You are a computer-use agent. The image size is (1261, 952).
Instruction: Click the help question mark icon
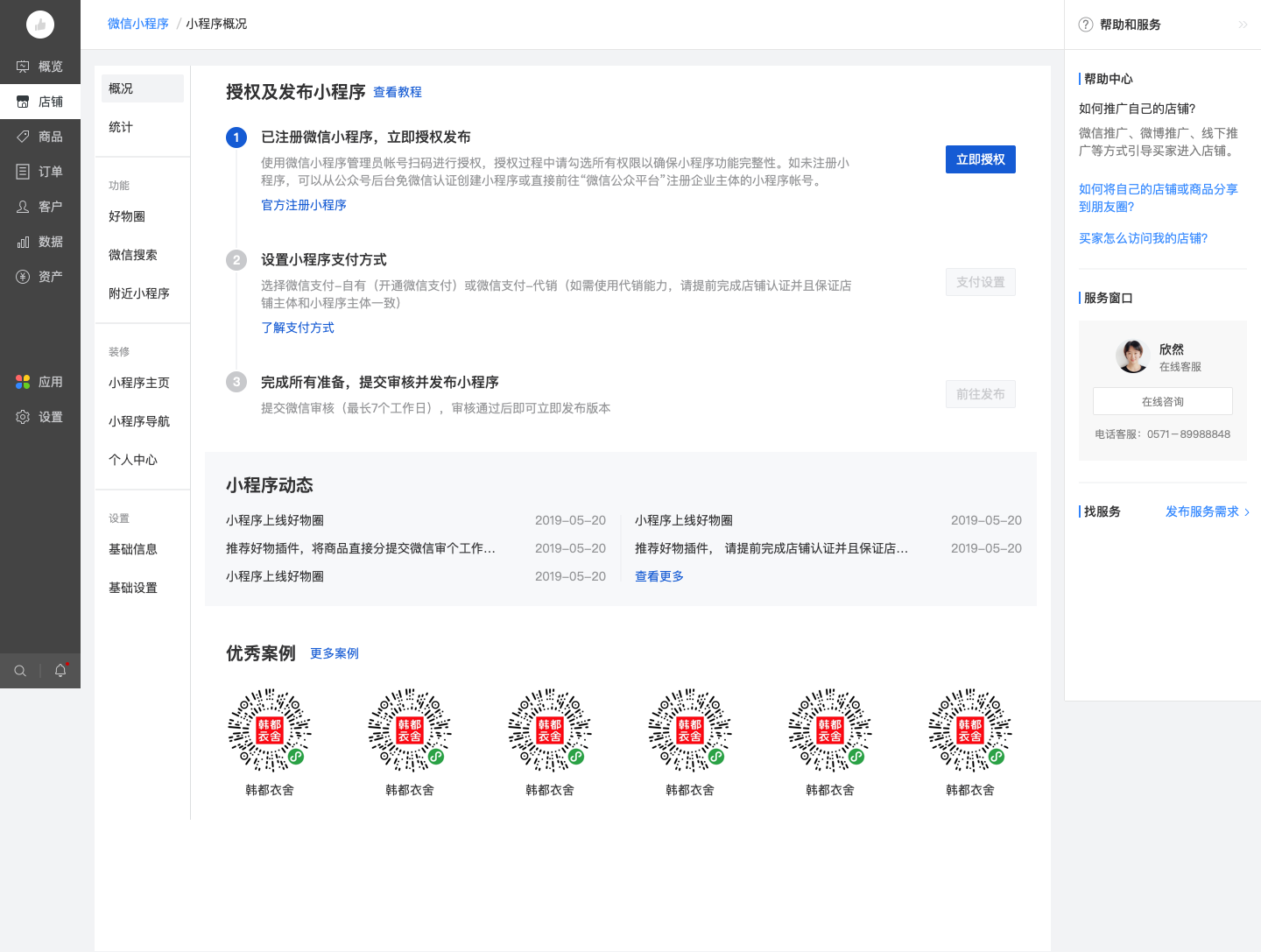pos(1086,25)
